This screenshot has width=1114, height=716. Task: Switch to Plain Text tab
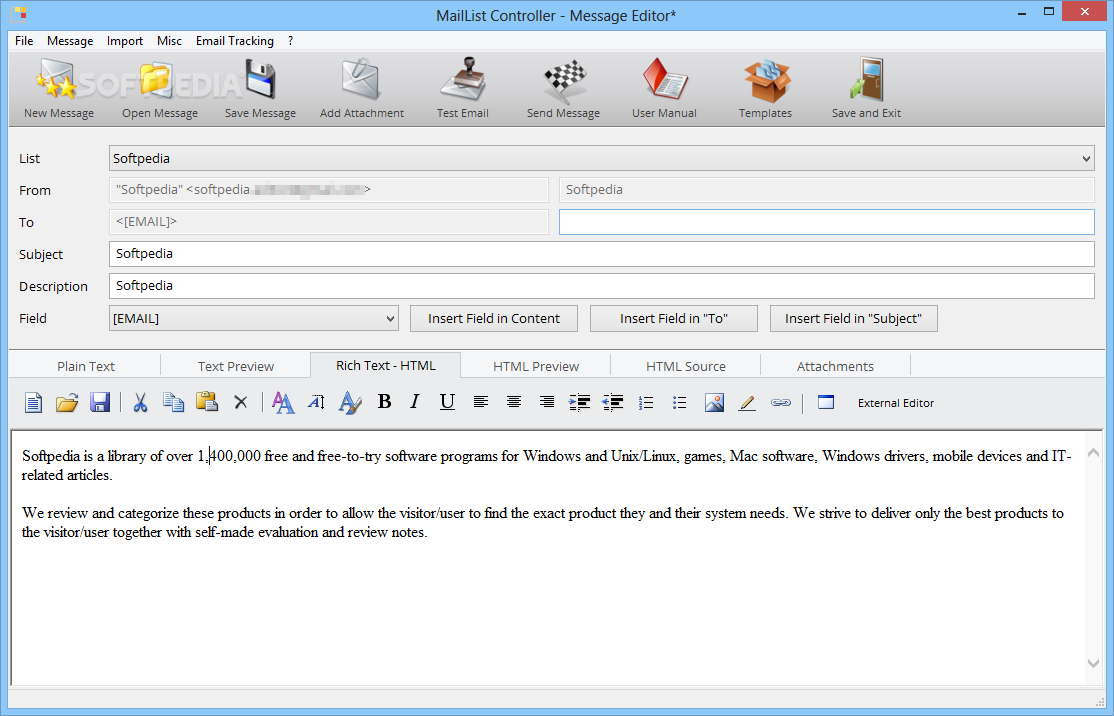[86, 366]
